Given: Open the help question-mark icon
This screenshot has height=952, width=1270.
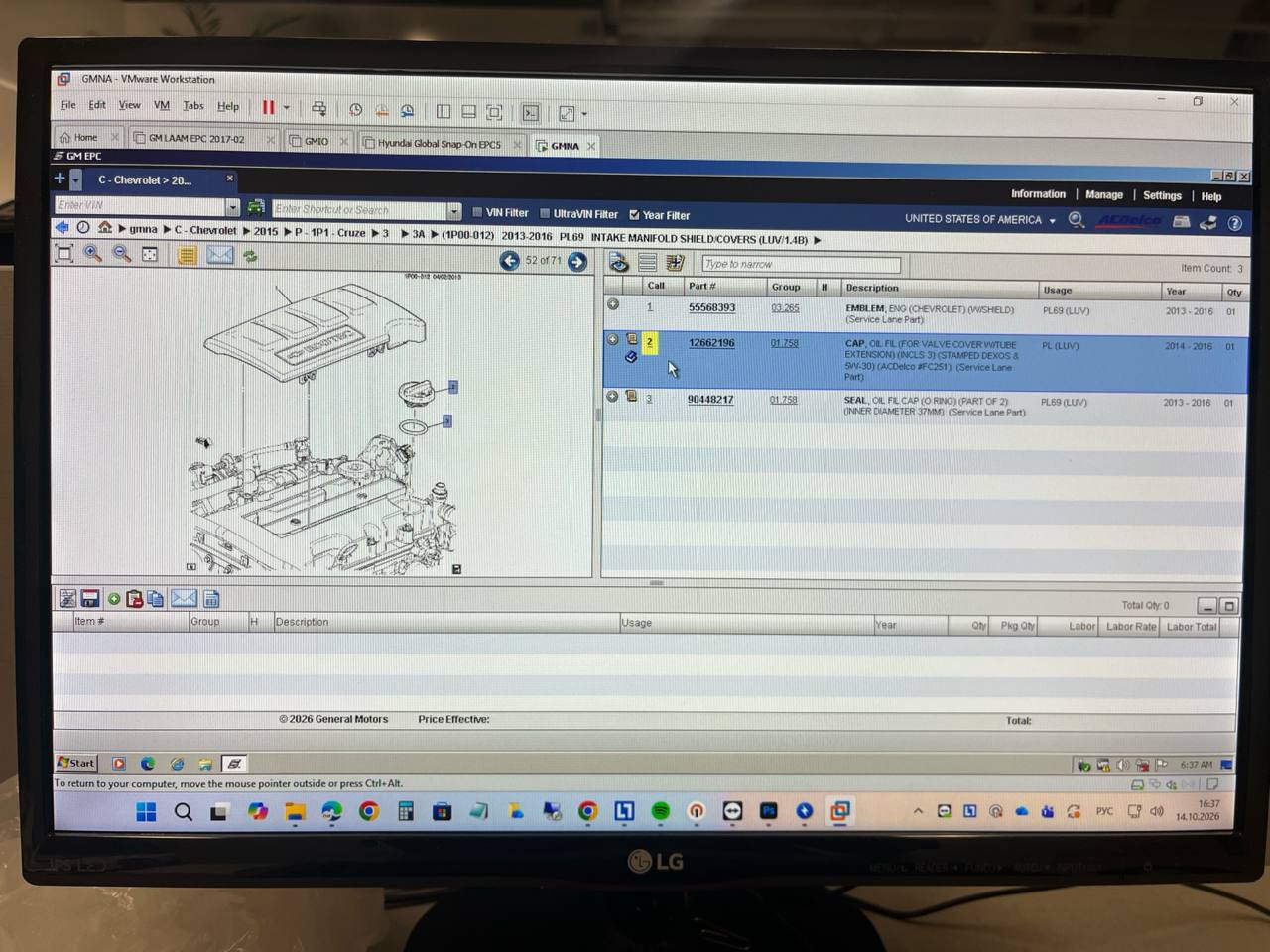Looking at the screenshot, I should click(1235, 223).
